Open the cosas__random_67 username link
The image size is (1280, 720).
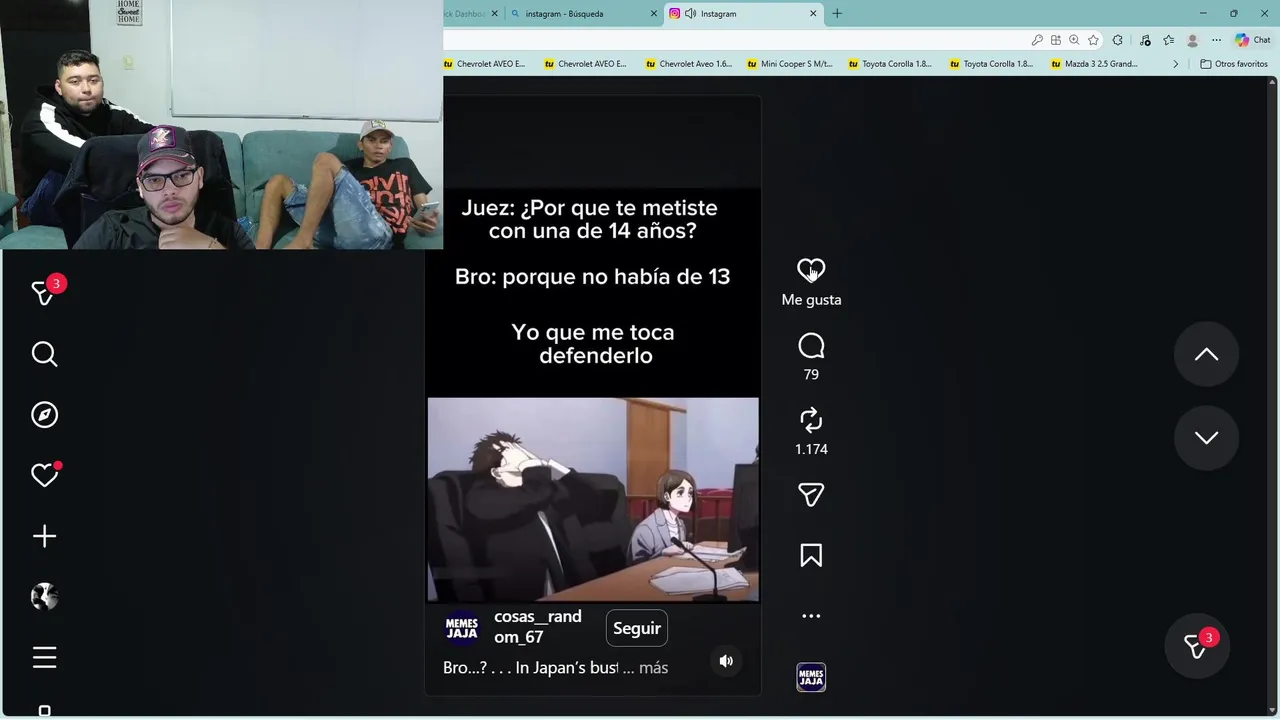538,627
